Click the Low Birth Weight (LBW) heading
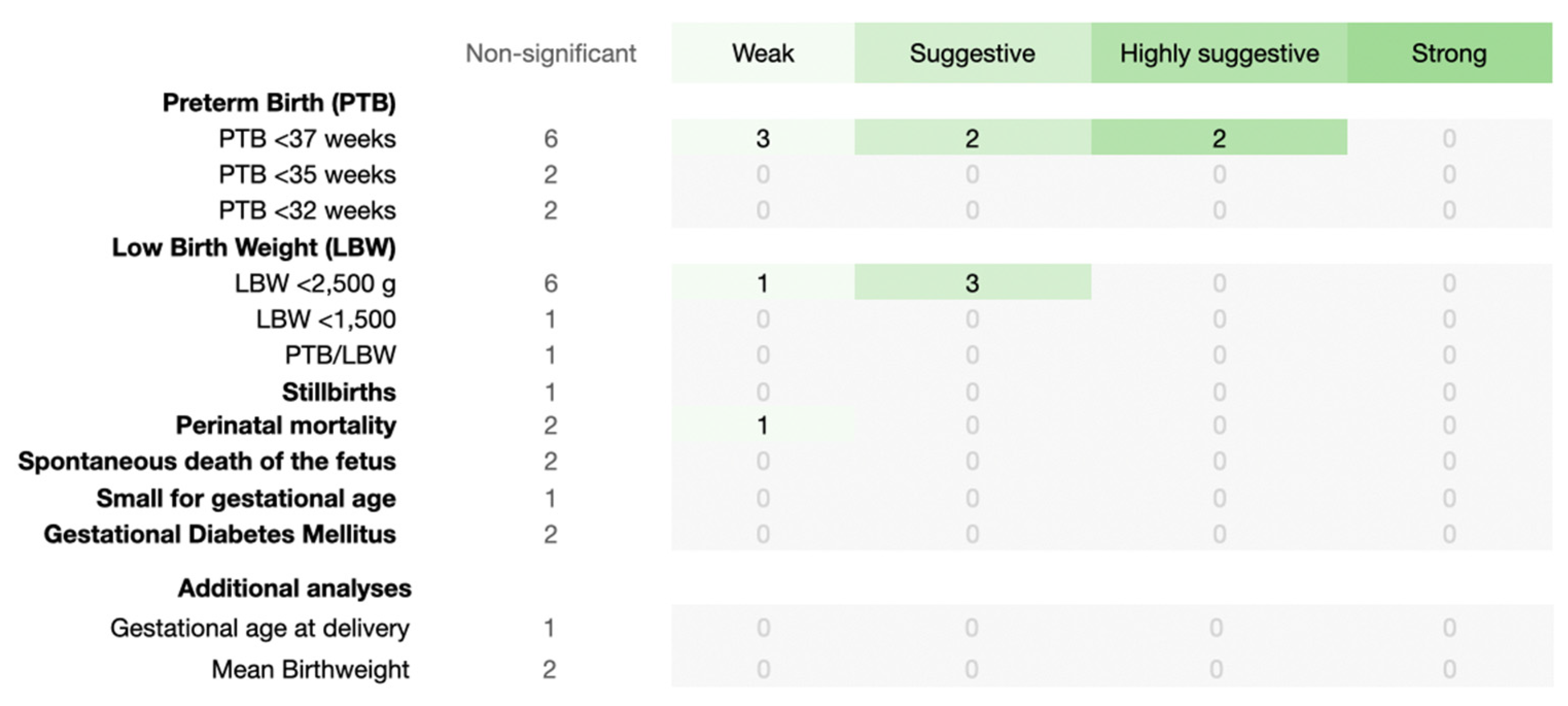The image size is (1568, 706). click(x=254, y=247)
